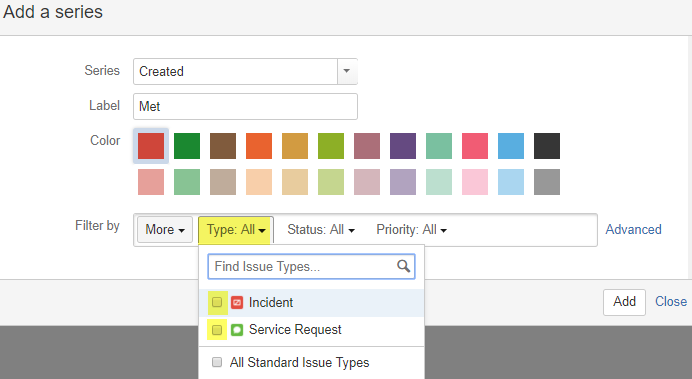Image resolution: width=692 pixels, height=379 pixels.
Task: Tick the Service Request checkbox
Action: click(217, 330)
